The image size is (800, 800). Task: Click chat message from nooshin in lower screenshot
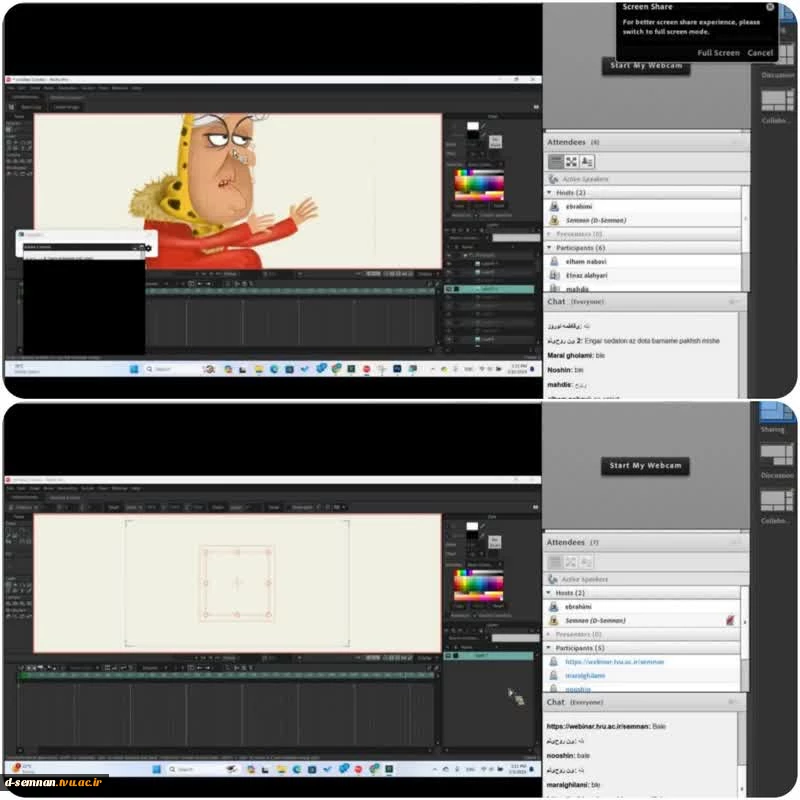(x=568, y=756)
